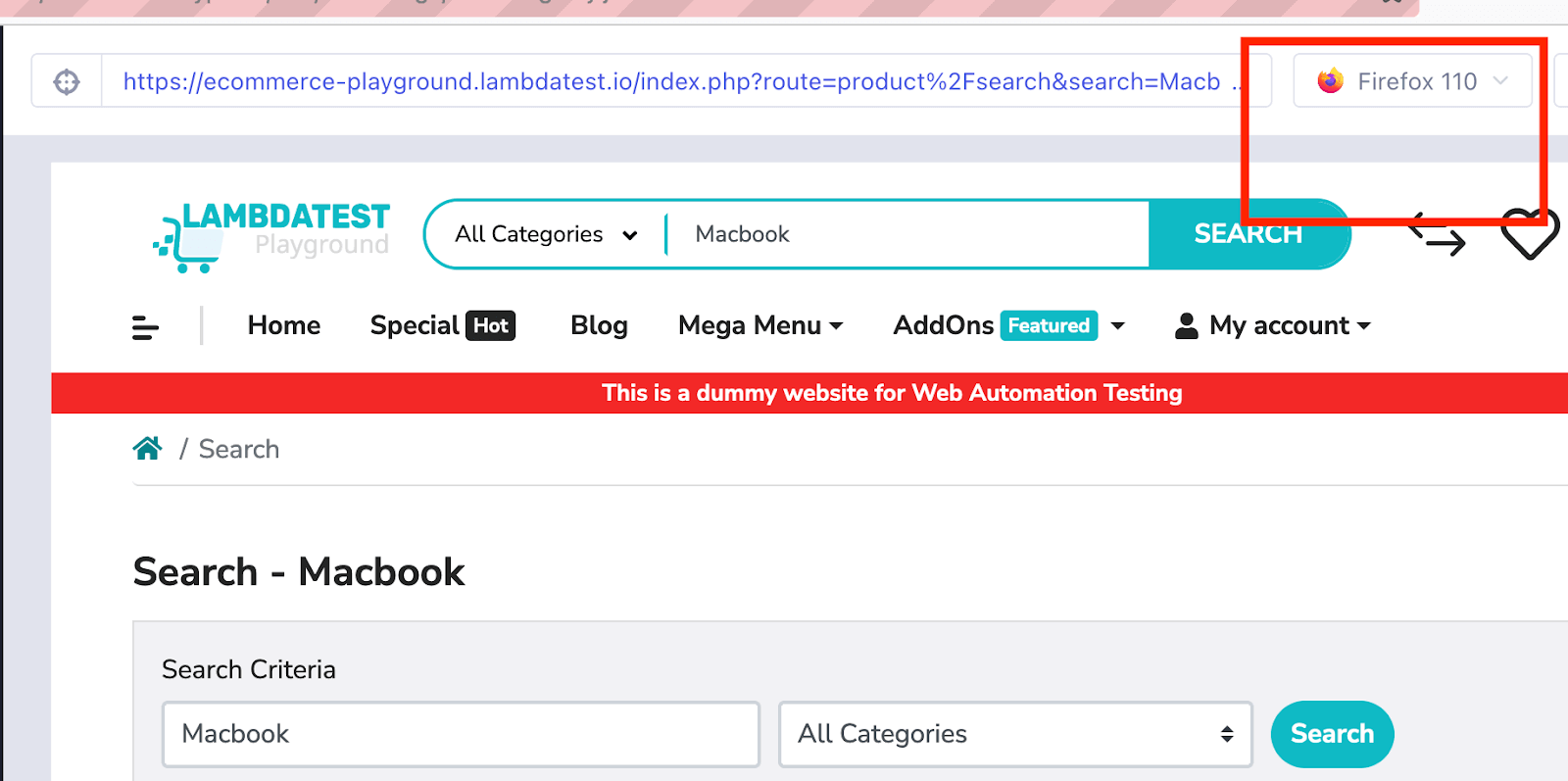Viewport: 1568px width, 781px height.
Task: Click the crosshair icon beside the URL
Action: coord(67,81)
